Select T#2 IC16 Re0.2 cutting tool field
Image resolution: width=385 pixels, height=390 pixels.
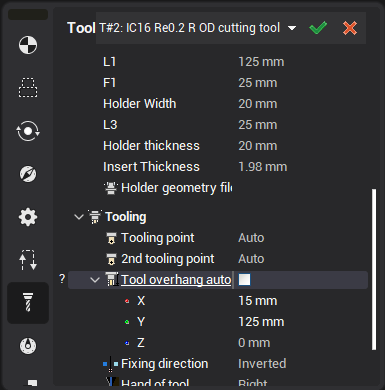[x=189, y=28]
